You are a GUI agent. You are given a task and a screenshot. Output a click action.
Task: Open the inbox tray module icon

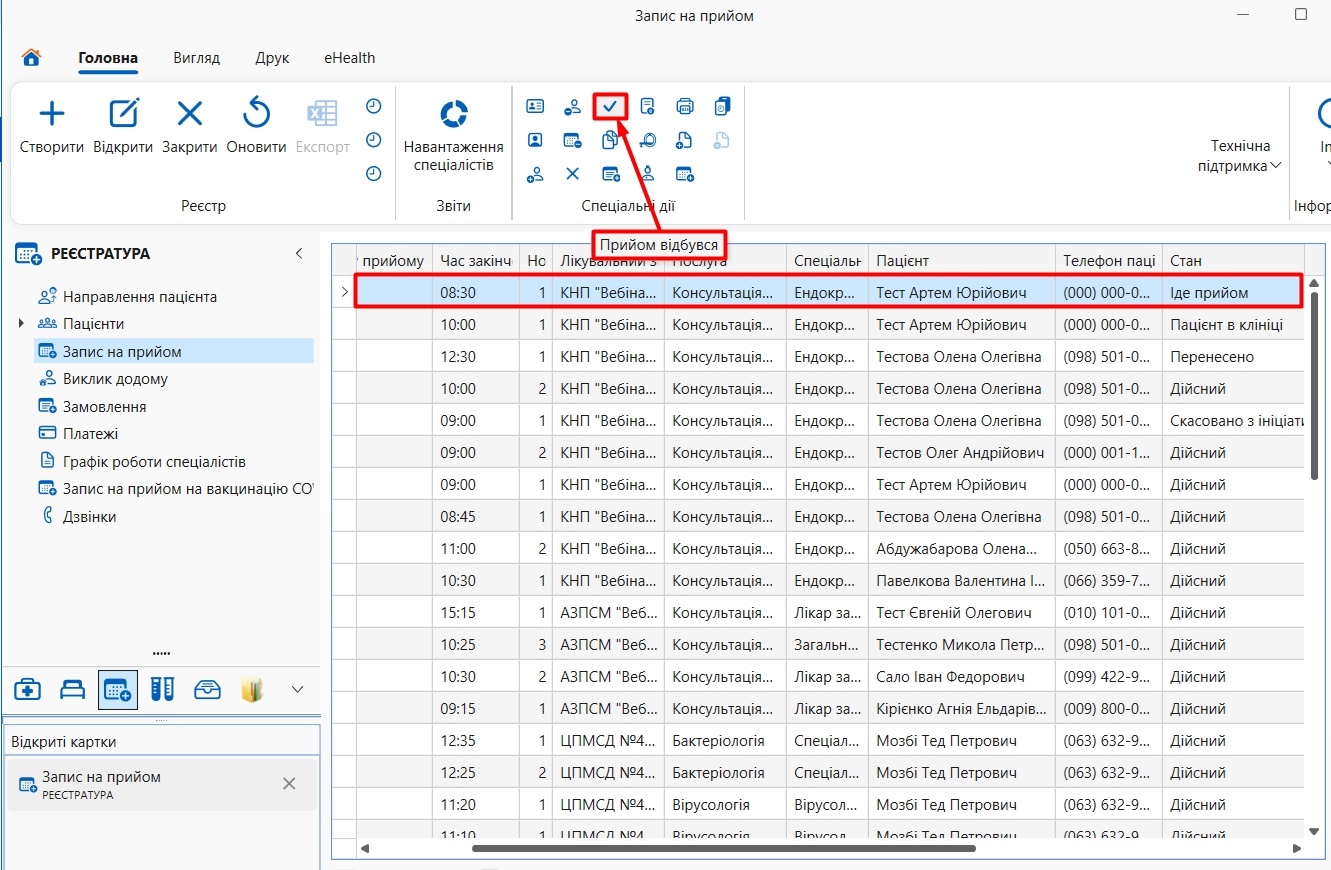click(x=207, y=689)
